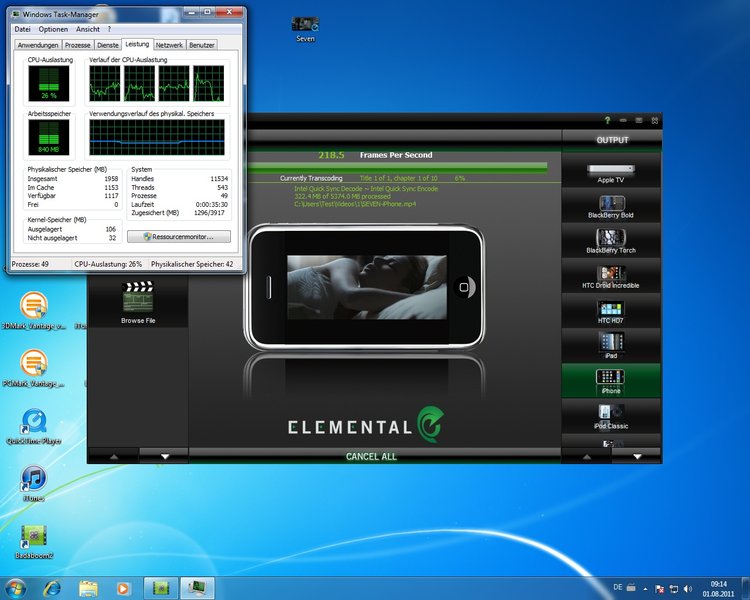Open 3DMark Vantage desktop shortcut

pos(33,311)
